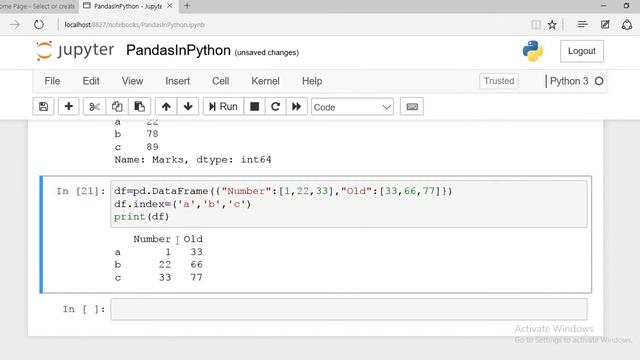
Task: Click the print(df) line in the code cell
Action: (141, 217)
